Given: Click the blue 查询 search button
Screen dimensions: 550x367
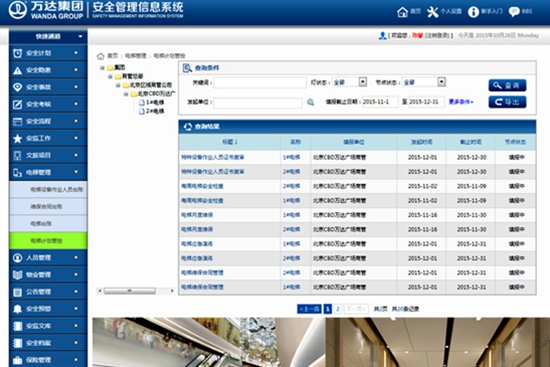Looking at the screenshot, I should coord(507,85).
